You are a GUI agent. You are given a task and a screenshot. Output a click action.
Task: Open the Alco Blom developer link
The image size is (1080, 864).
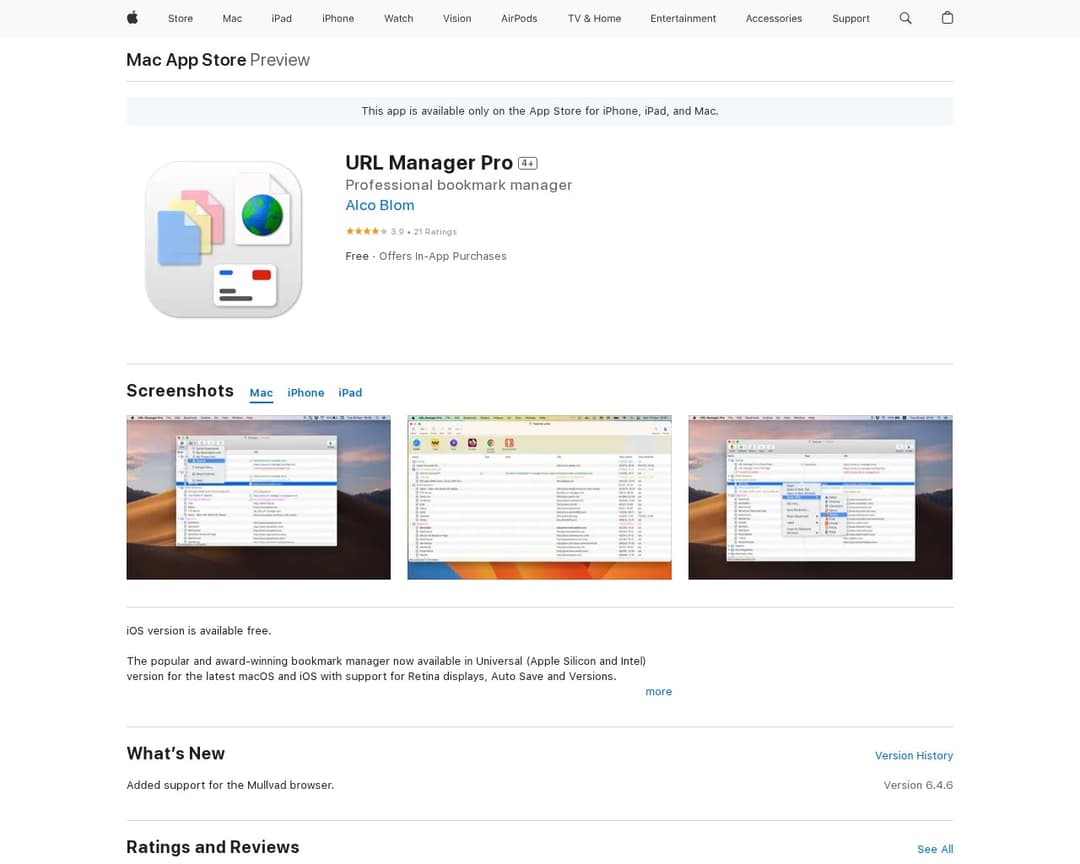pos(379,205)
